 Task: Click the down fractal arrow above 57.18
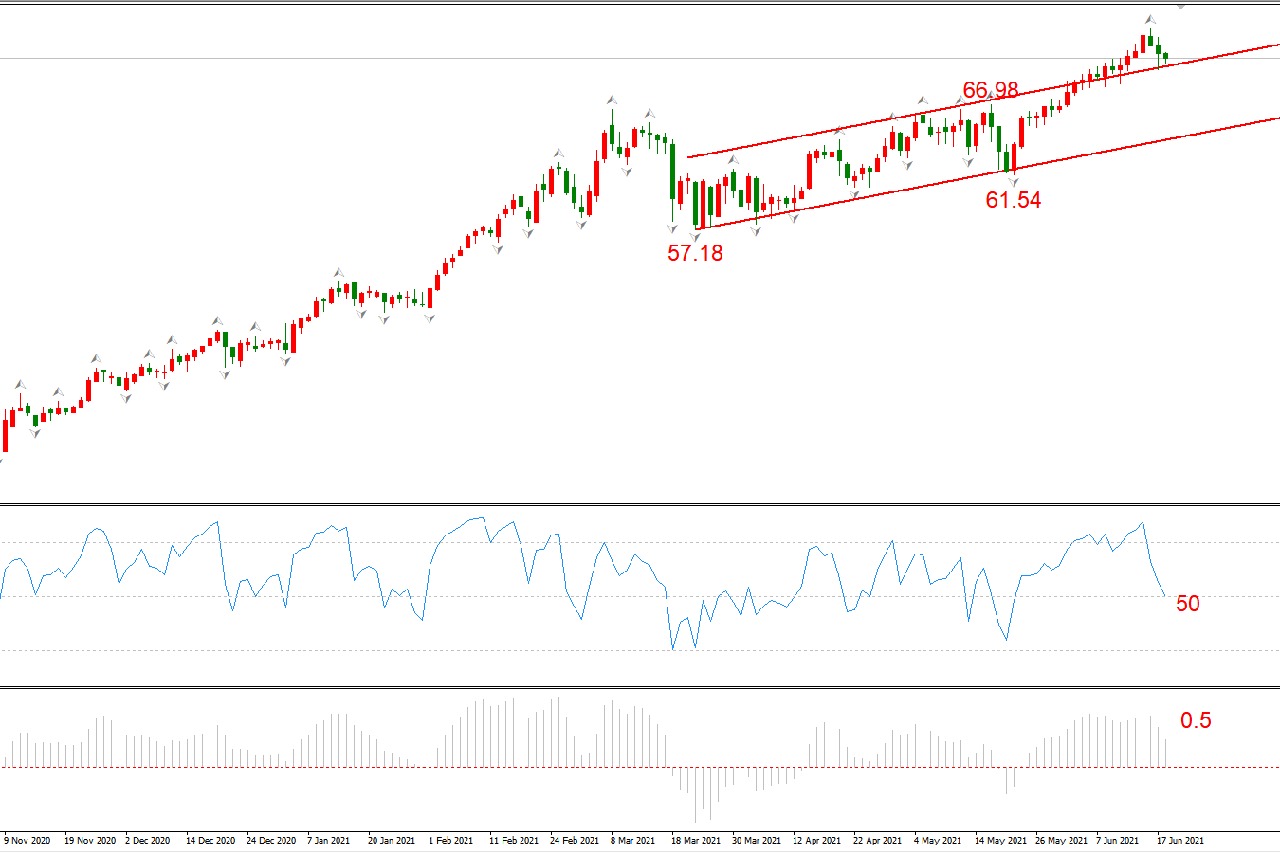pyautogui.click(x=695, y=235)
